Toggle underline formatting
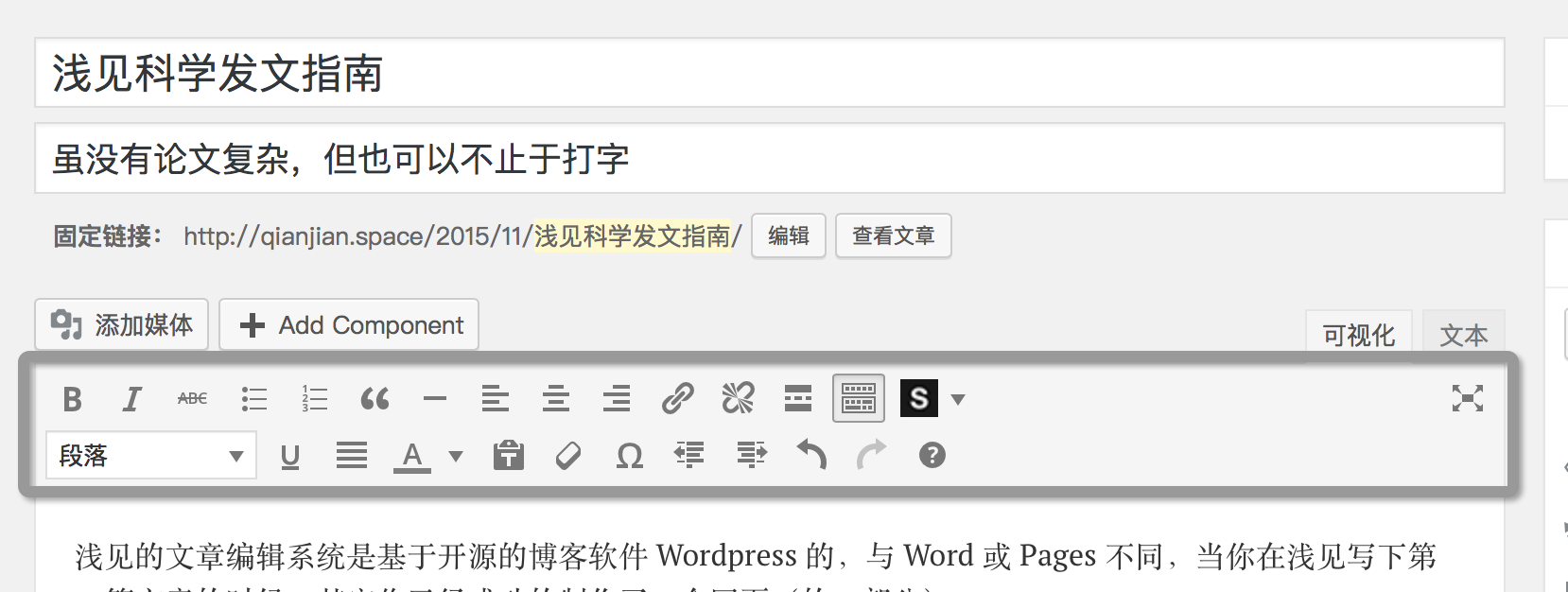 pos(290,456)
